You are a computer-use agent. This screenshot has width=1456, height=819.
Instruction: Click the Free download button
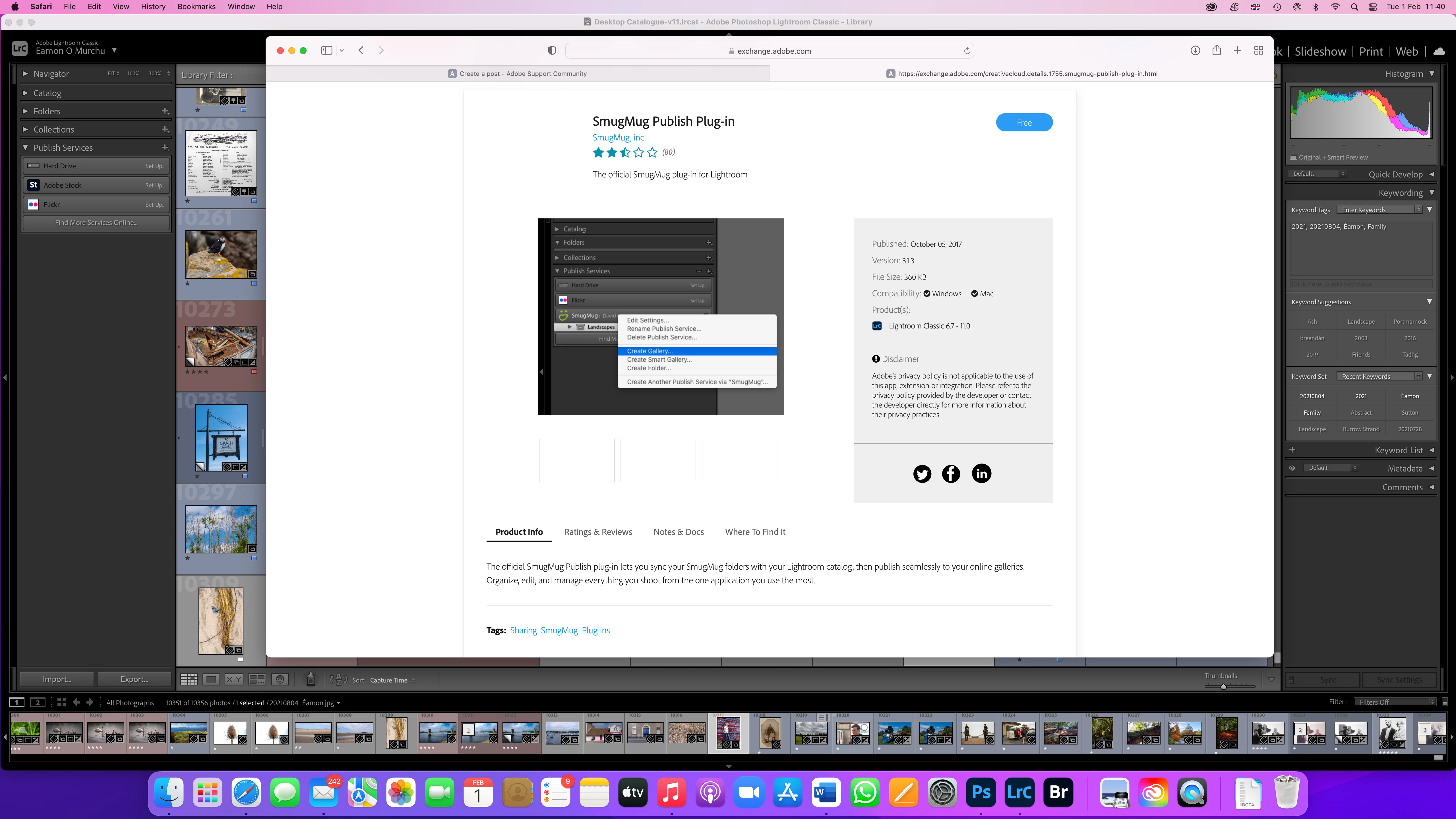click(1024, 123)
